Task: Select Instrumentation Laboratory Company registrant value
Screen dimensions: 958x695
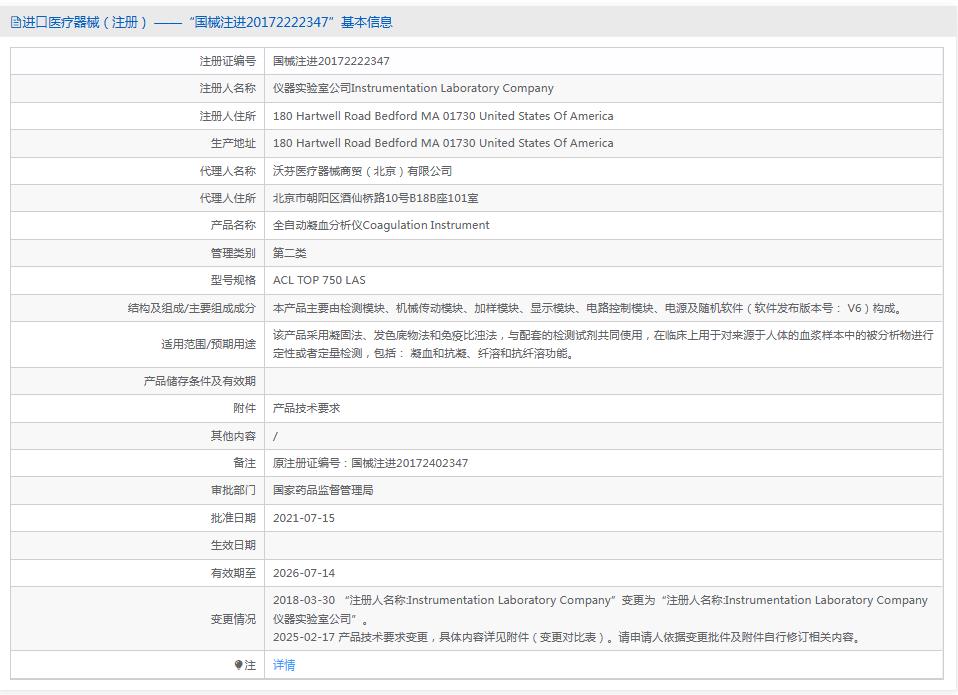Action: tap(413, 88)
